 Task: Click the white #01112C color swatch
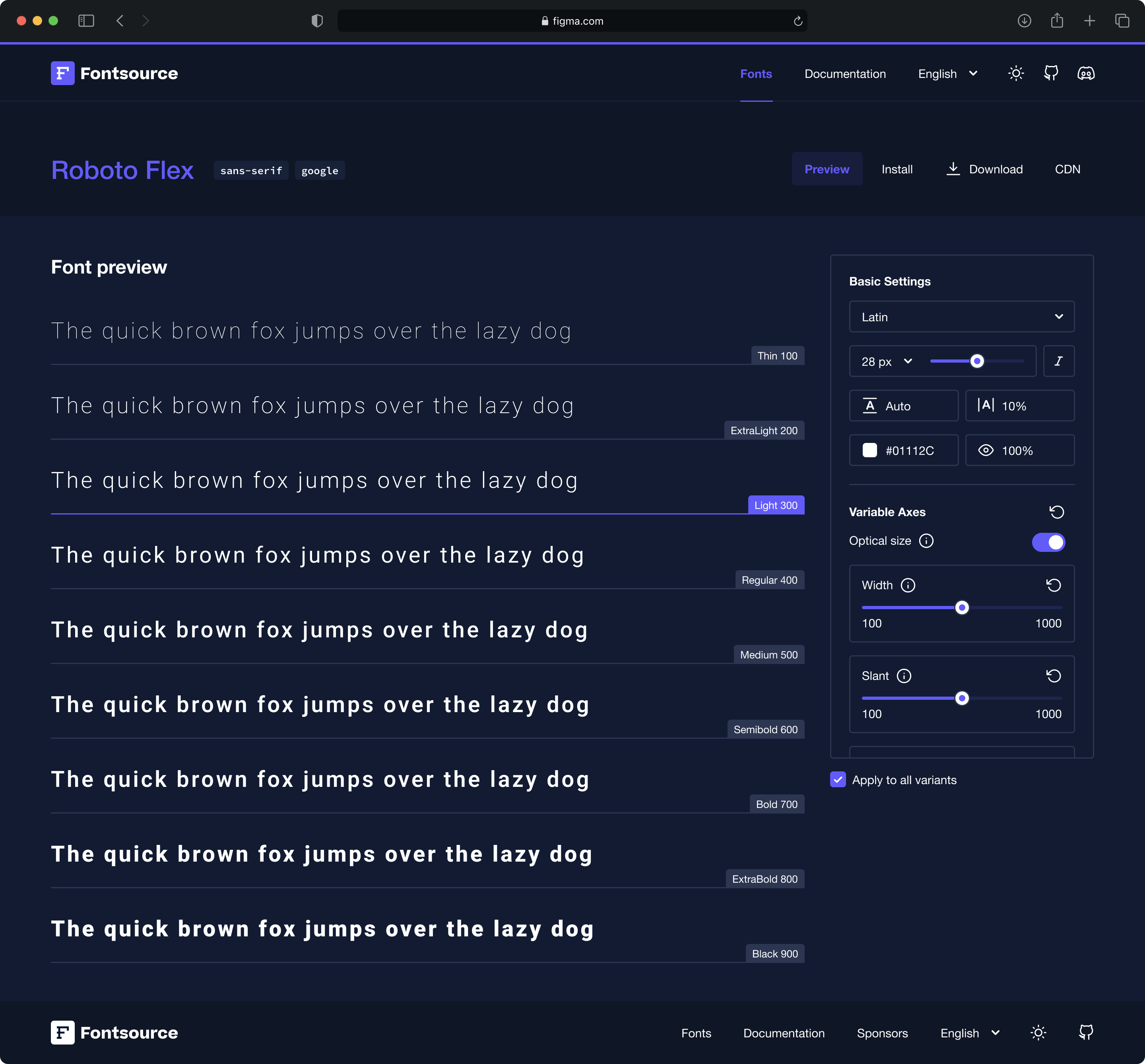[x=870, y=450]
